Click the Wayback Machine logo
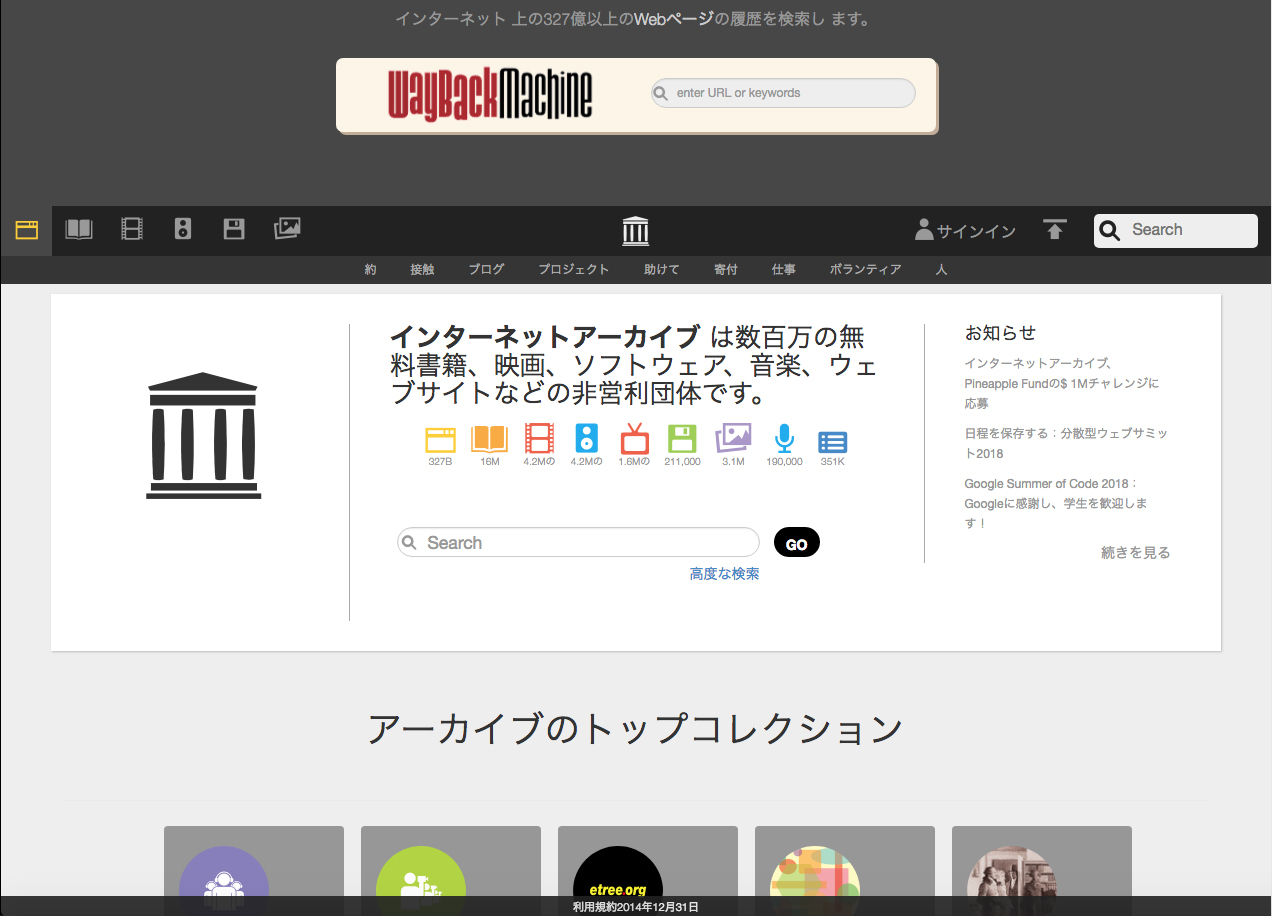This screenshot has width=1272, height=916. click(x=490, y=95)
